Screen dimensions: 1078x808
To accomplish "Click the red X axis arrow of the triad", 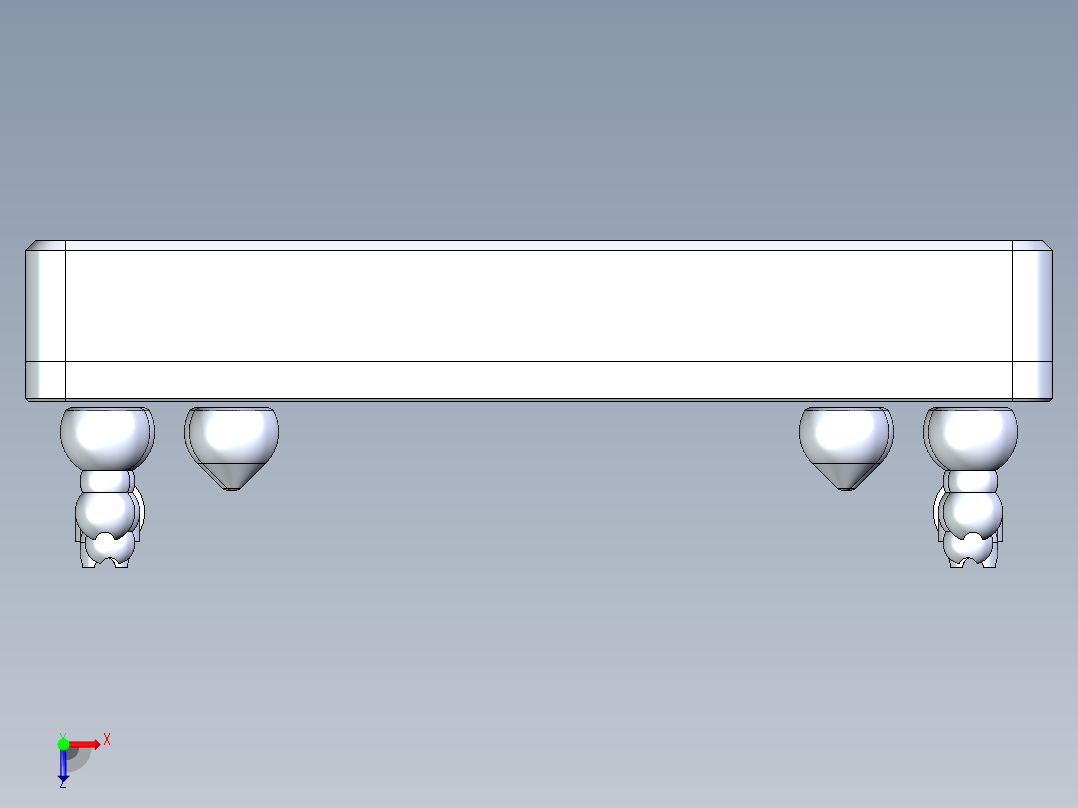I will click(x=85, y=744).
